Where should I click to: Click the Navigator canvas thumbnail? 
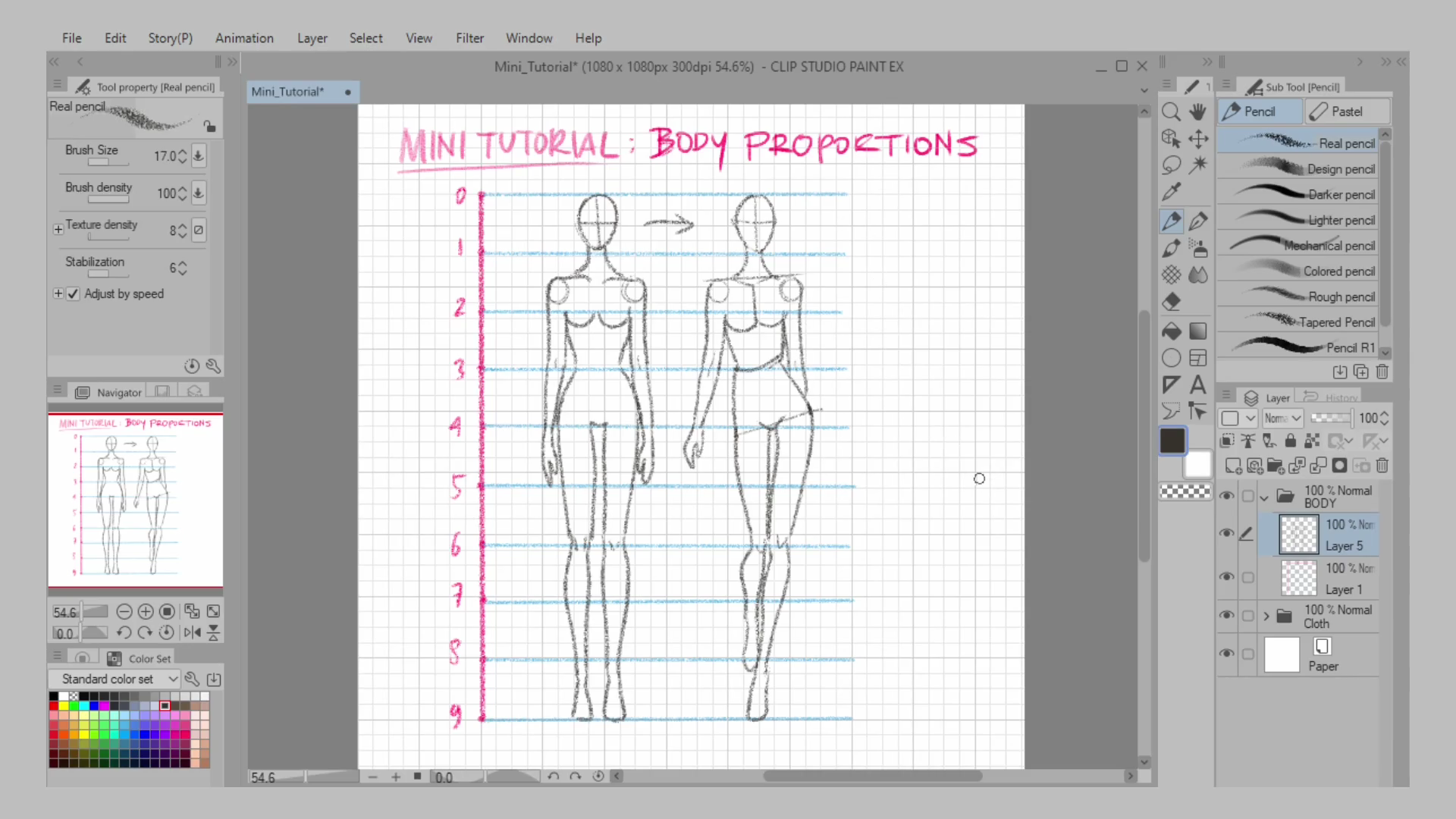click(135, 500)
